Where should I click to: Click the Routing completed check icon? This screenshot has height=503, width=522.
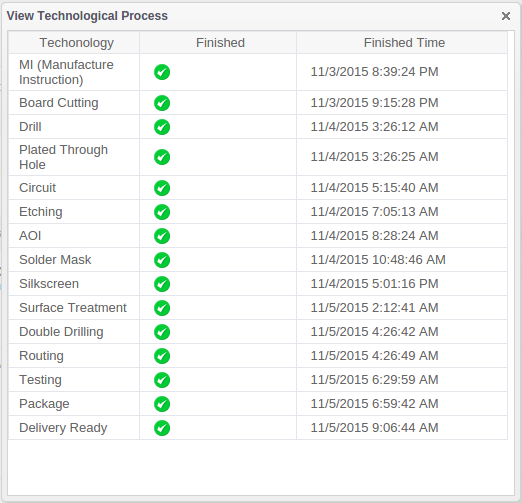[162, 356]
